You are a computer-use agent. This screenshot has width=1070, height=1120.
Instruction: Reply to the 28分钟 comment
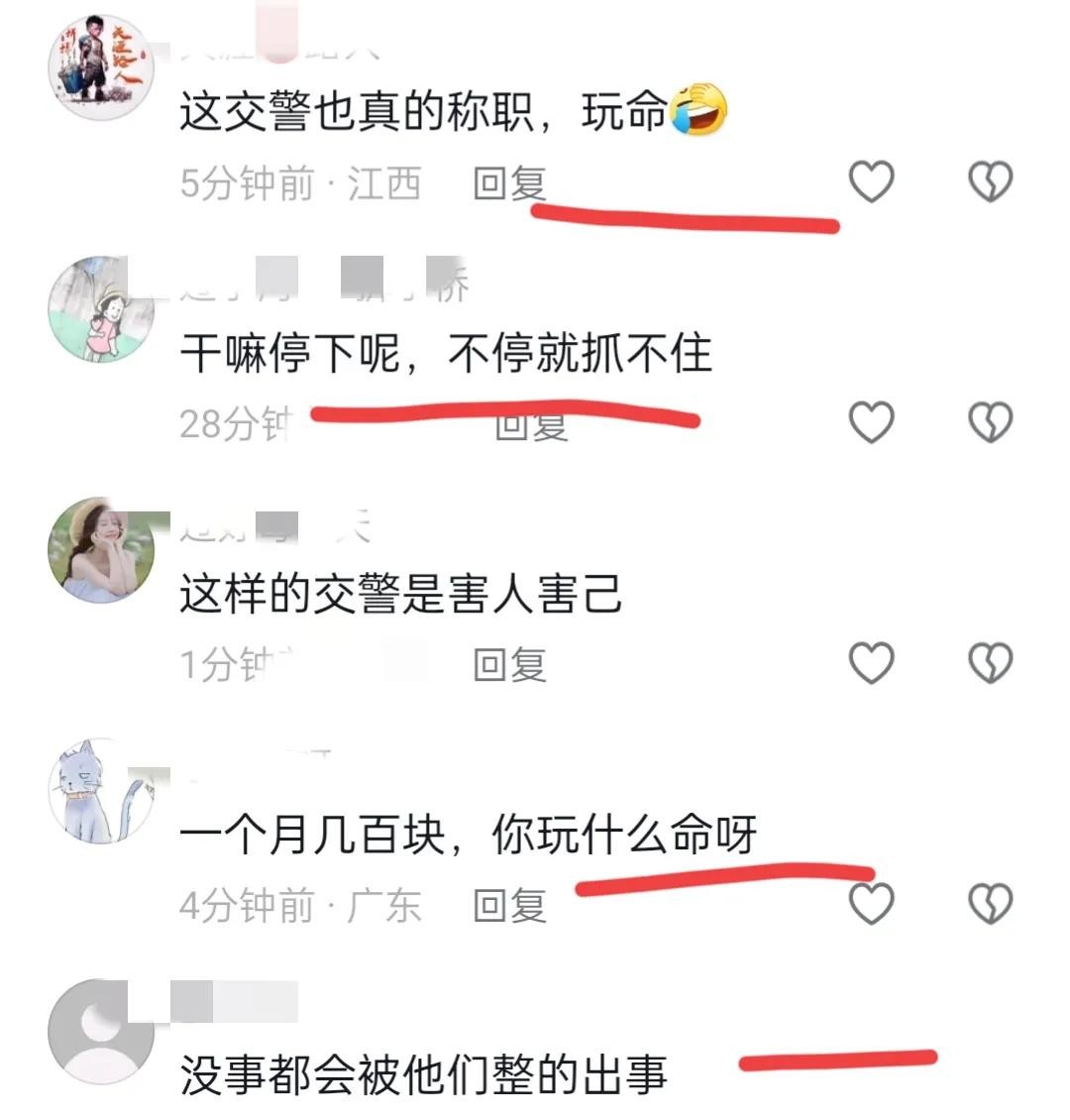(x=531, y=426)
